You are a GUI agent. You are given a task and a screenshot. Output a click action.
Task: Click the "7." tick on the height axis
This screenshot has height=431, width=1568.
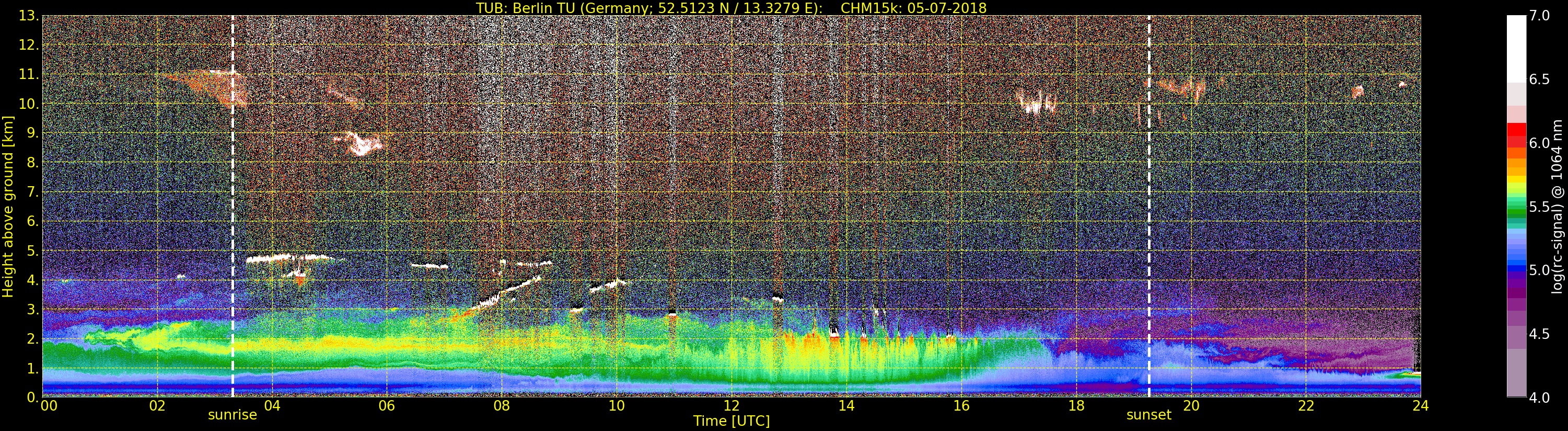click(x=32, y=192)
